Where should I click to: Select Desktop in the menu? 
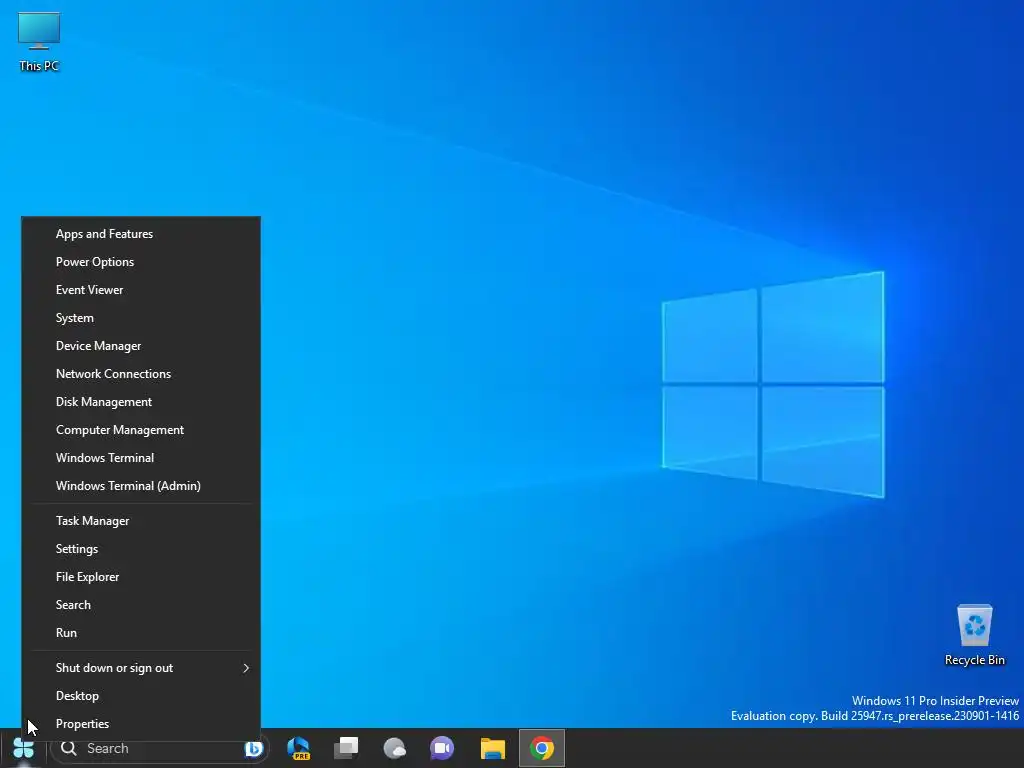(141, 696)
